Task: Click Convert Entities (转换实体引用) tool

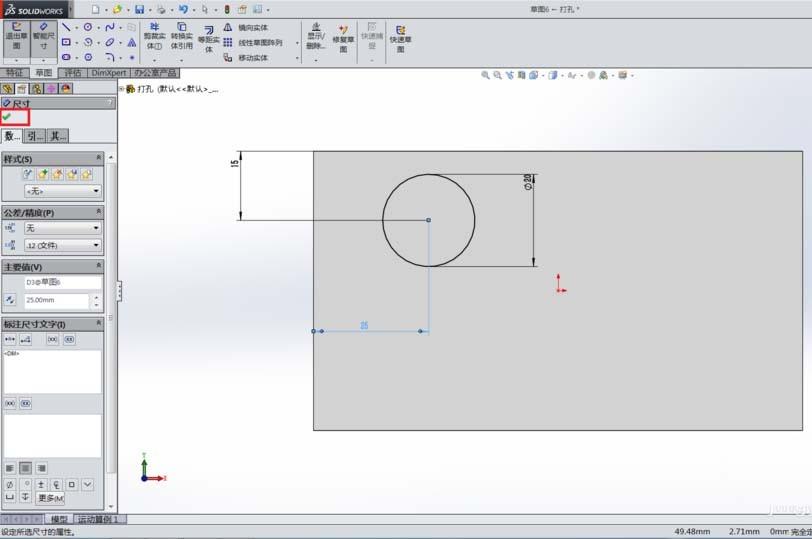Action: pos(182,36)
